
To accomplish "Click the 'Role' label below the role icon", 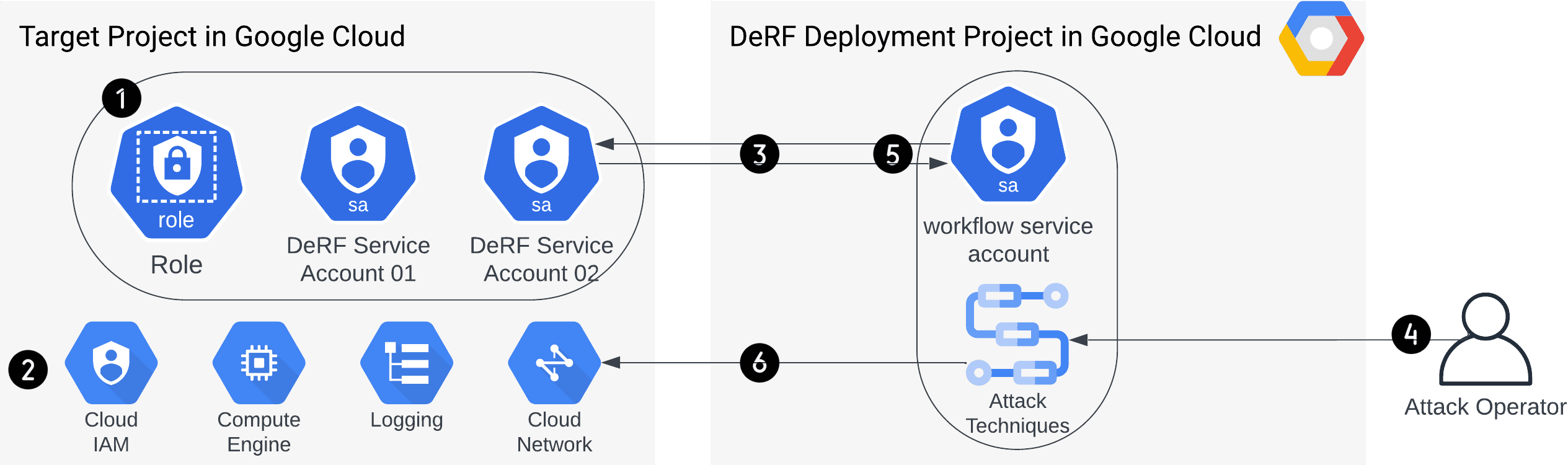I will tap(177, 265).
